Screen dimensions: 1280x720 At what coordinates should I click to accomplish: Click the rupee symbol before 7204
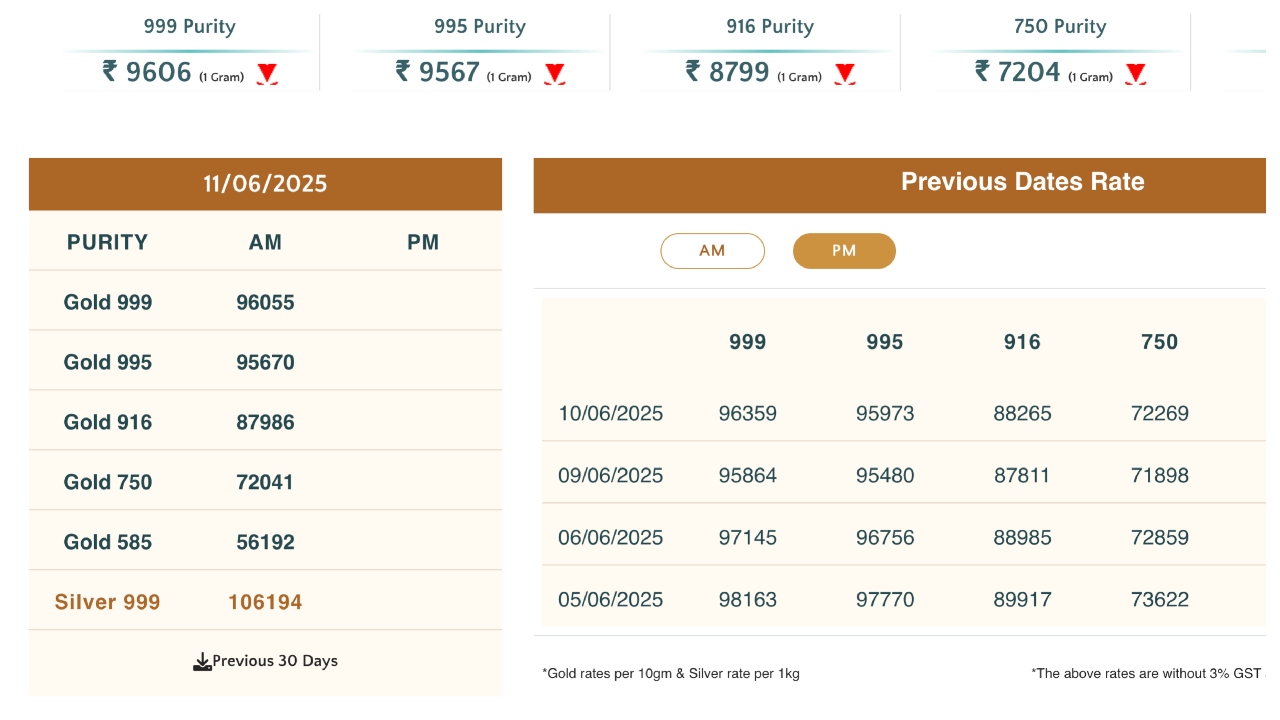click(981, 71)
